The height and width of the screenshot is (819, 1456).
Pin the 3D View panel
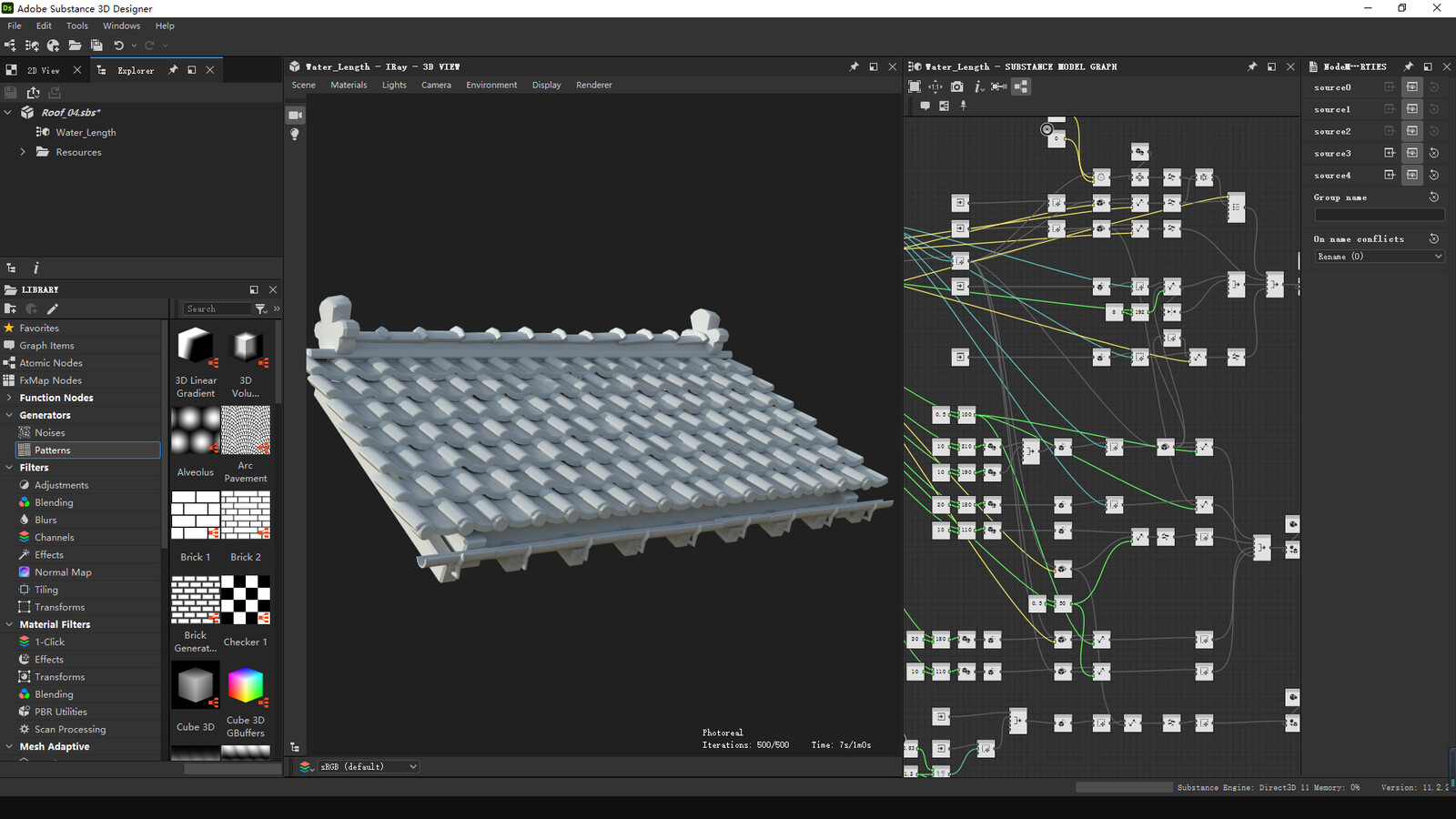click(x=854, y=67)
